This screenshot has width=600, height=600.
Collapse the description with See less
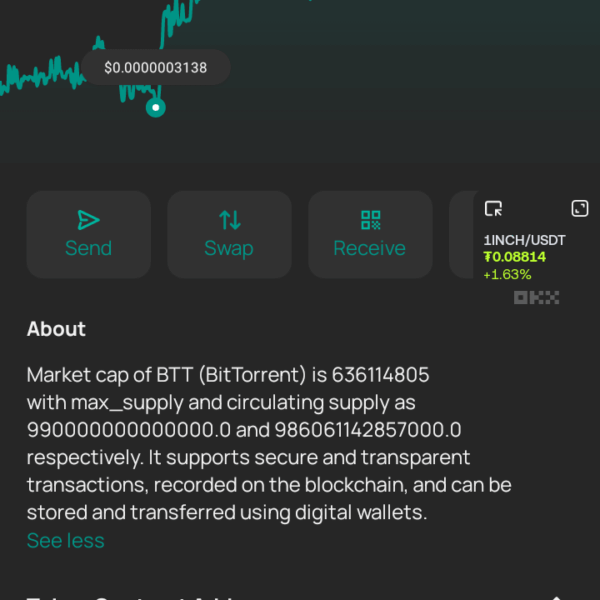pyautogui.click(x=65, y=541)
